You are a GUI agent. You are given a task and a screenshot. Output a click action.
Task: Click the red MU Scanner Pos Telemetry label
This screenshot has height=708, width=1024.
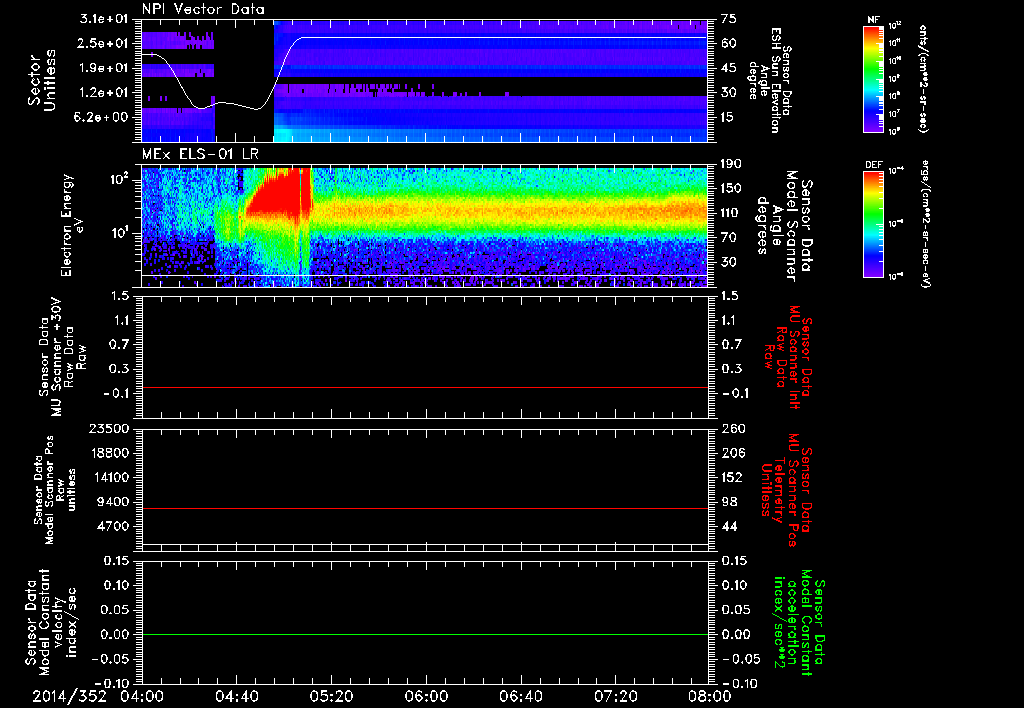tap(786, 490)
